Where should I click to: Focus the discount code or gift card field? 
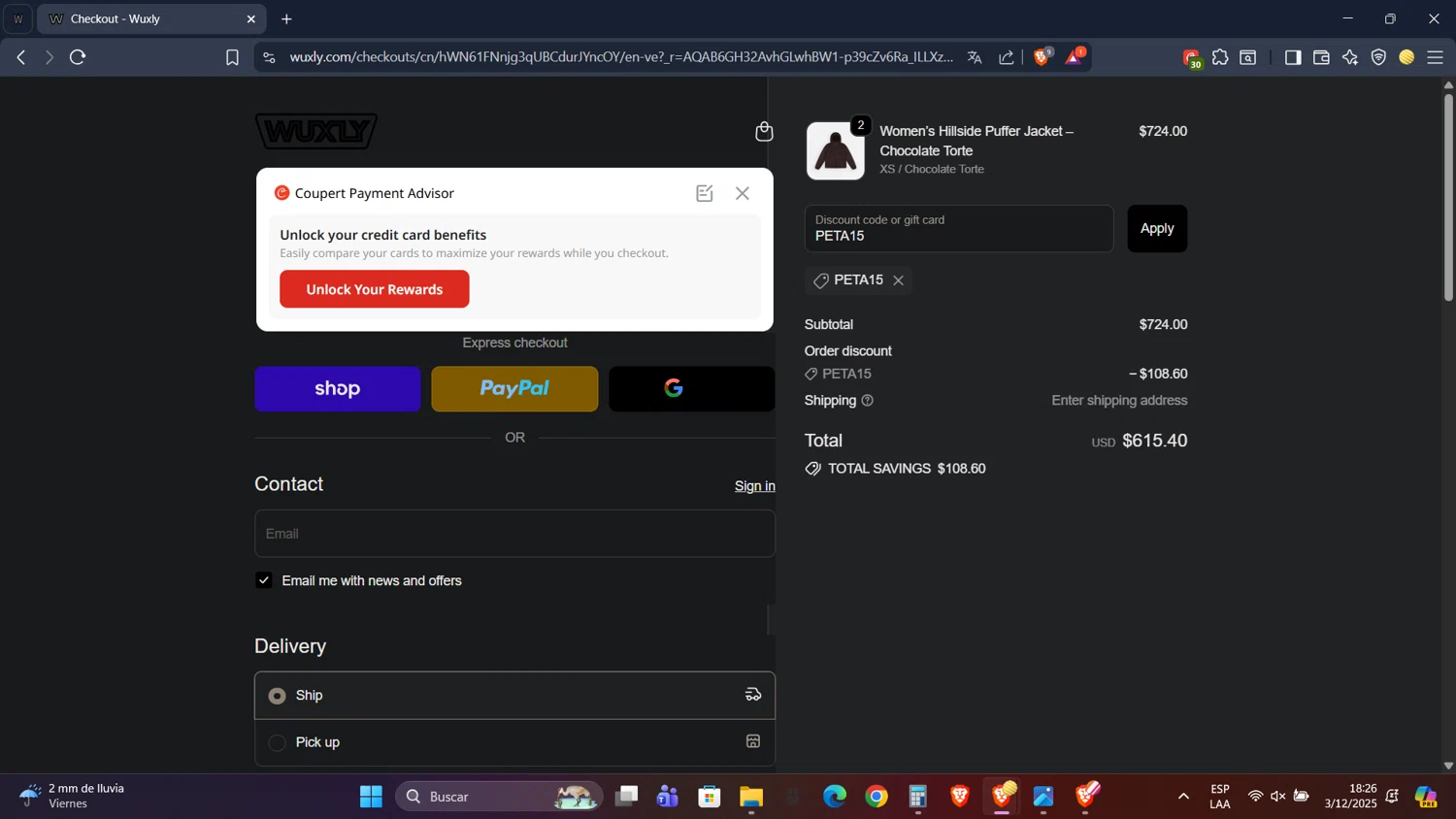click(959, 229)
